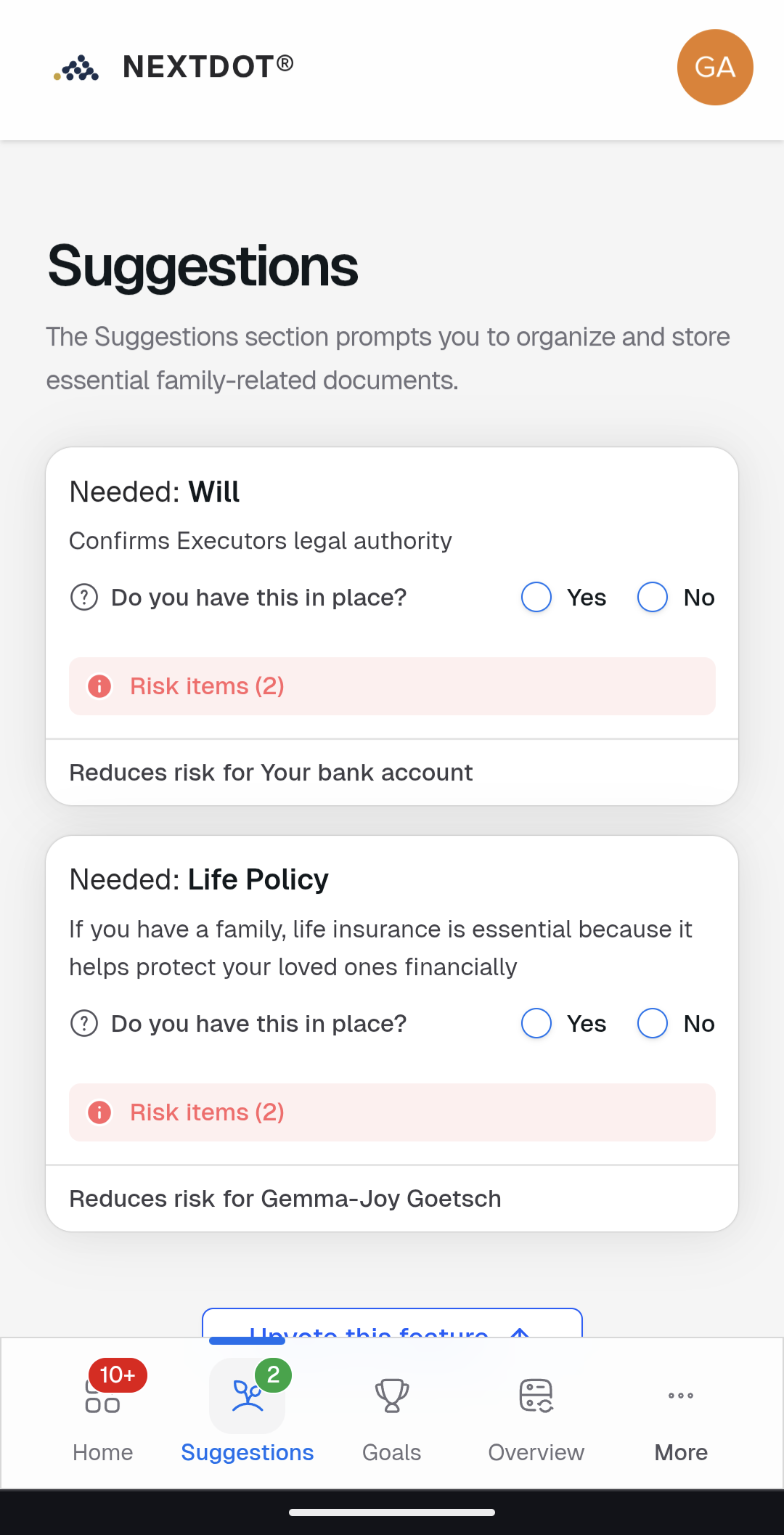This screenshot has height=1535, width=784.
Task: Select Yes for Life Policy question
Action: pyautogui.click(x=536, y=1024)
